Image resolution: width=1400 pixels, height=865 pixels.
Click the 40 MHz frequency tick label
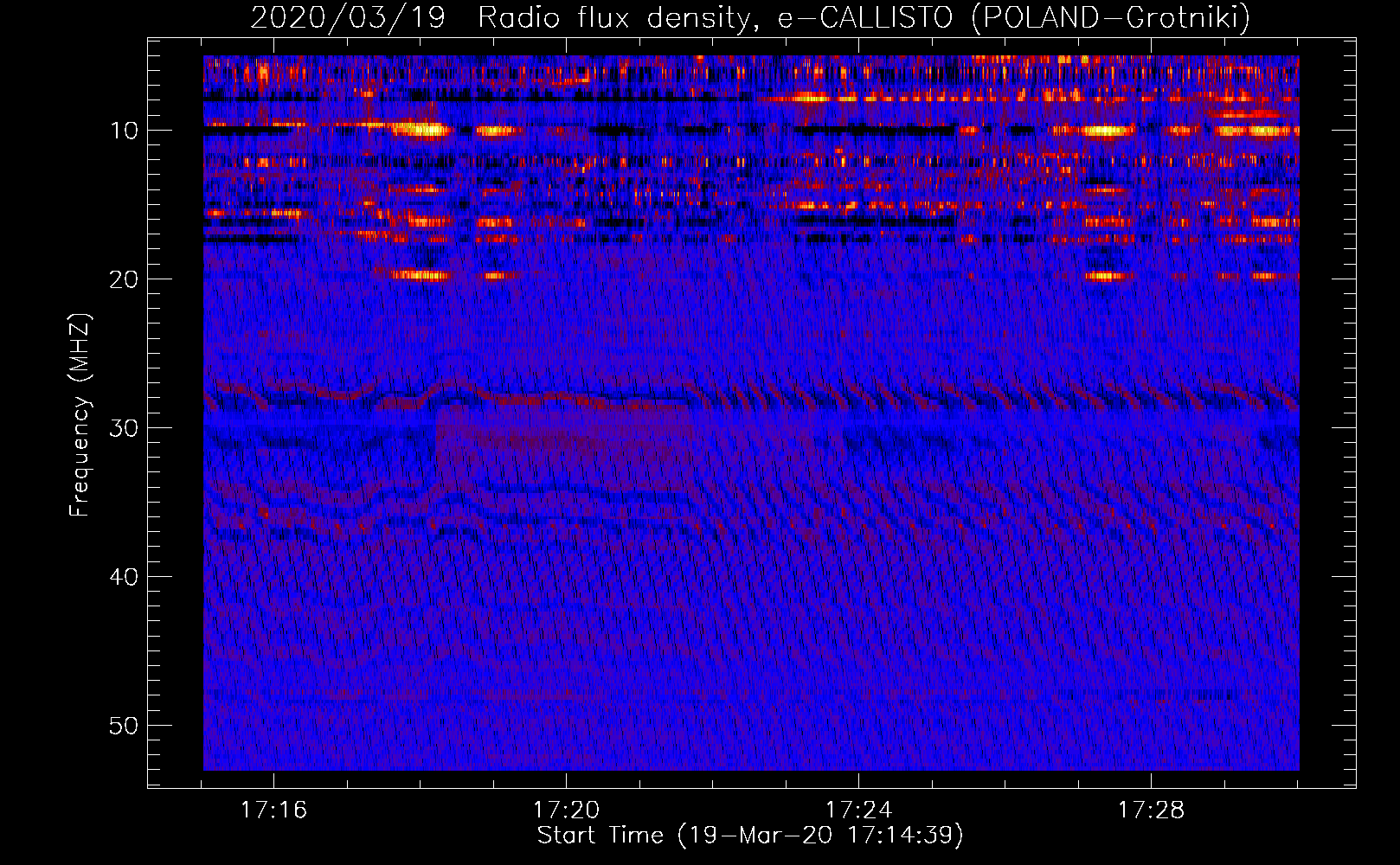pos(125,577)
